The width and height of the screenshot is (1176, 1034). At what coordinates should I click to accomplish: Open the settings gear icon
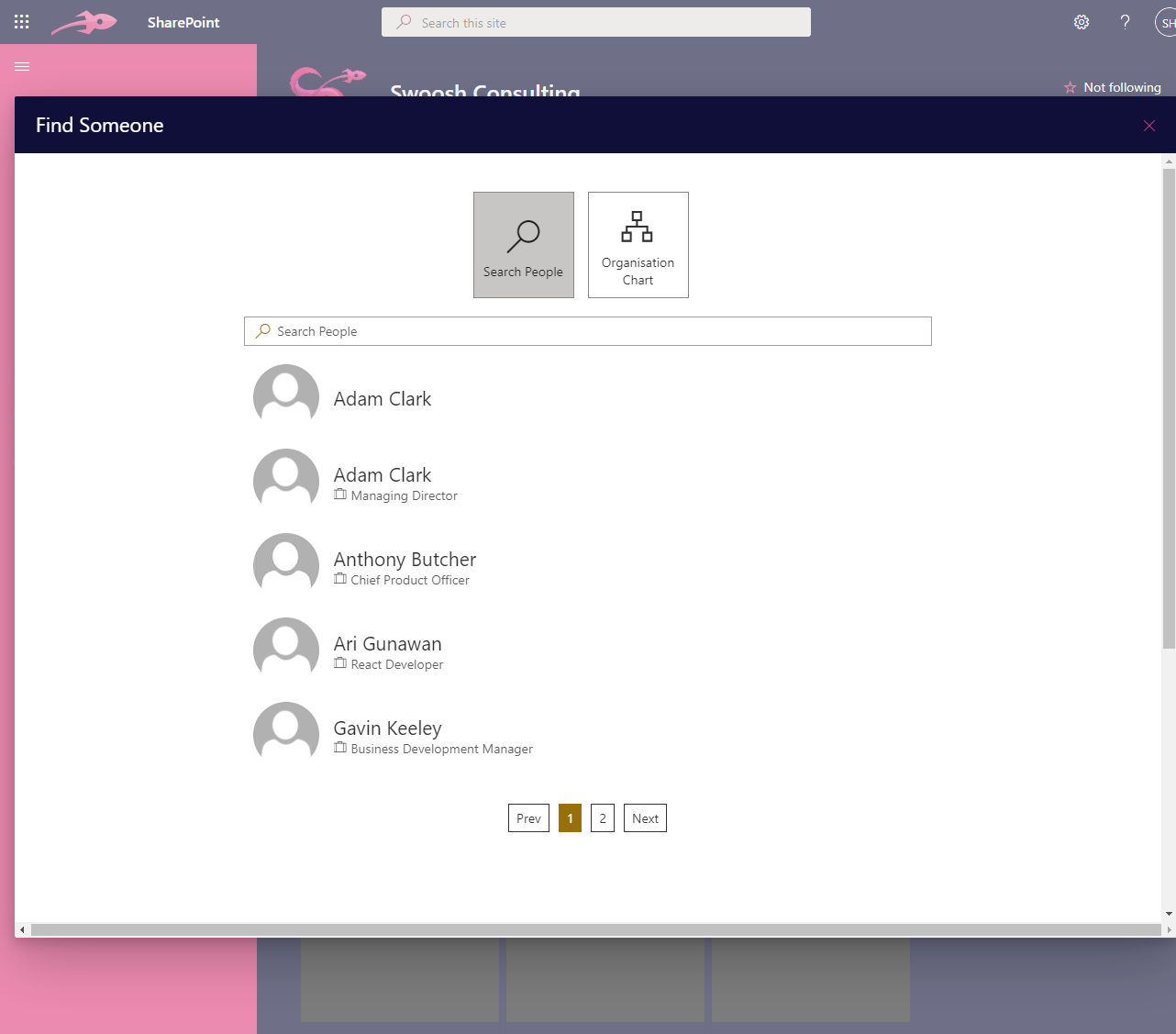[1082, 22]
